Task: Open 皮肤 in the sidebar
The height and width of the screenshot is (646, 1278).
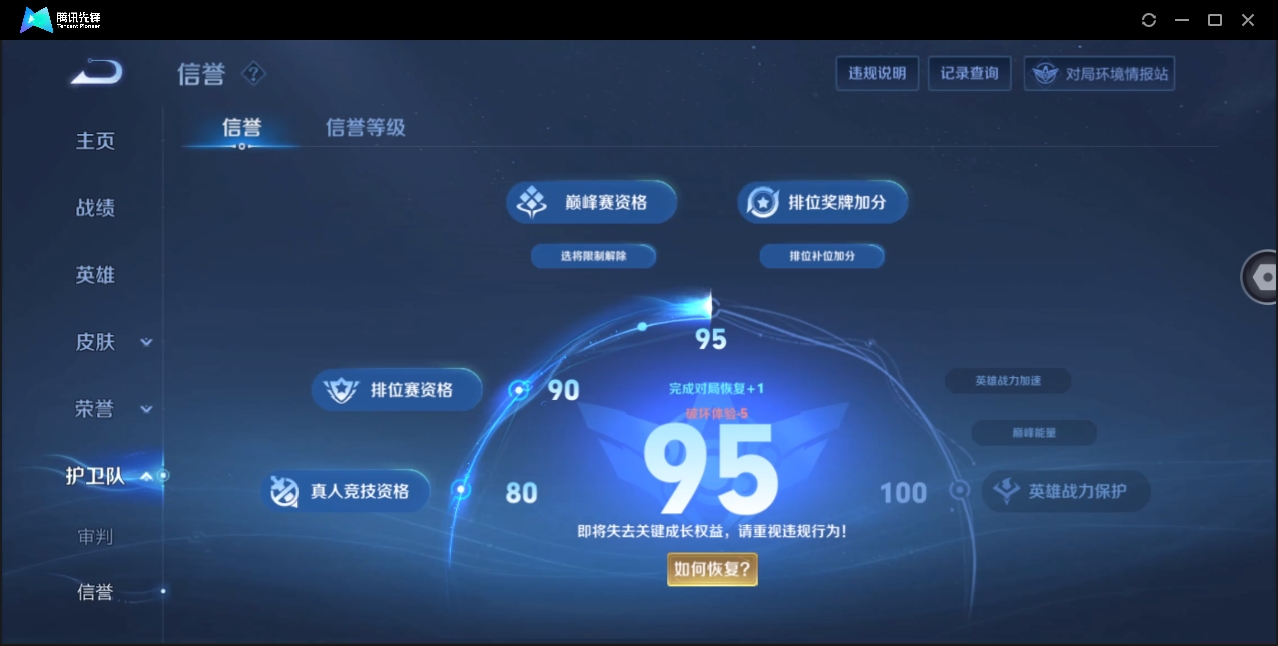Action: tap(95, 342)
